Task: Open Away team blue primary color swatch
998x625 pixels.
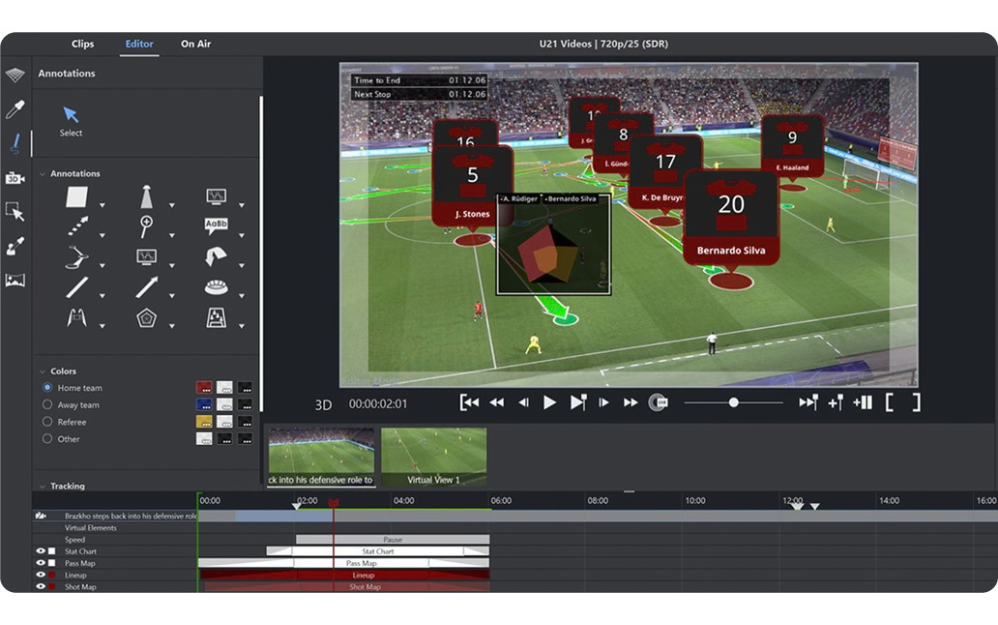Action: tap(204, 404)
